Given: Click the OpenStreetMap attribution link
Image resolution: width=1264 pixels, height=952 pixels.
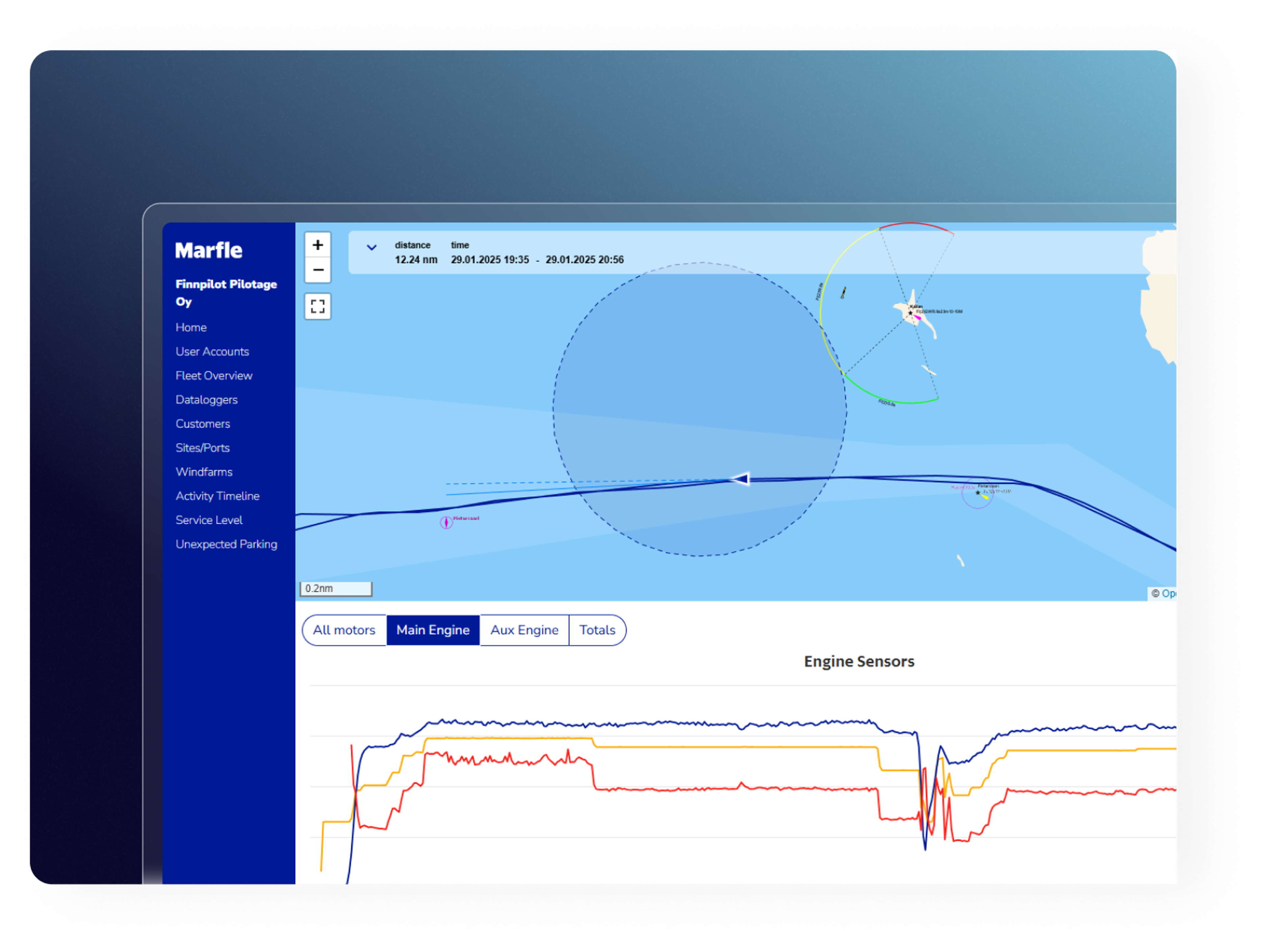Looking at the screenshot, I should click(x=1168, y=594).
